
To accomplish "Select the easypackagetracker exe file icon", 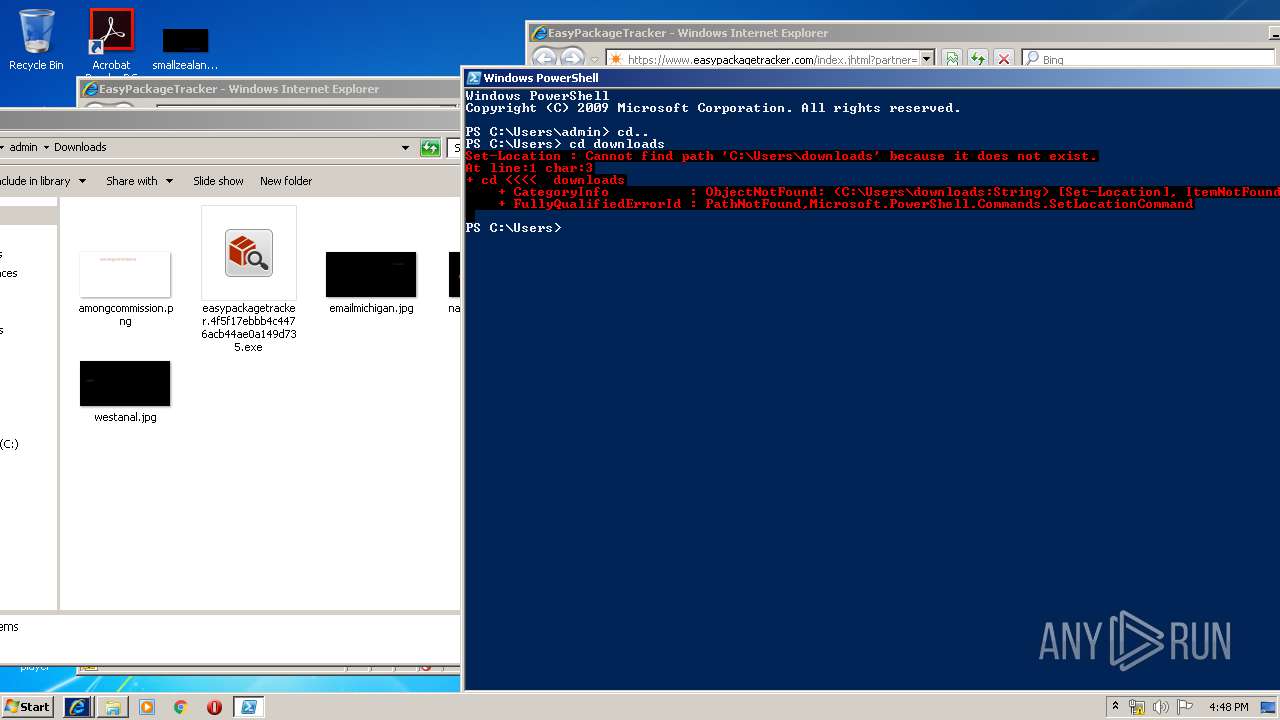I will (249, 253).
